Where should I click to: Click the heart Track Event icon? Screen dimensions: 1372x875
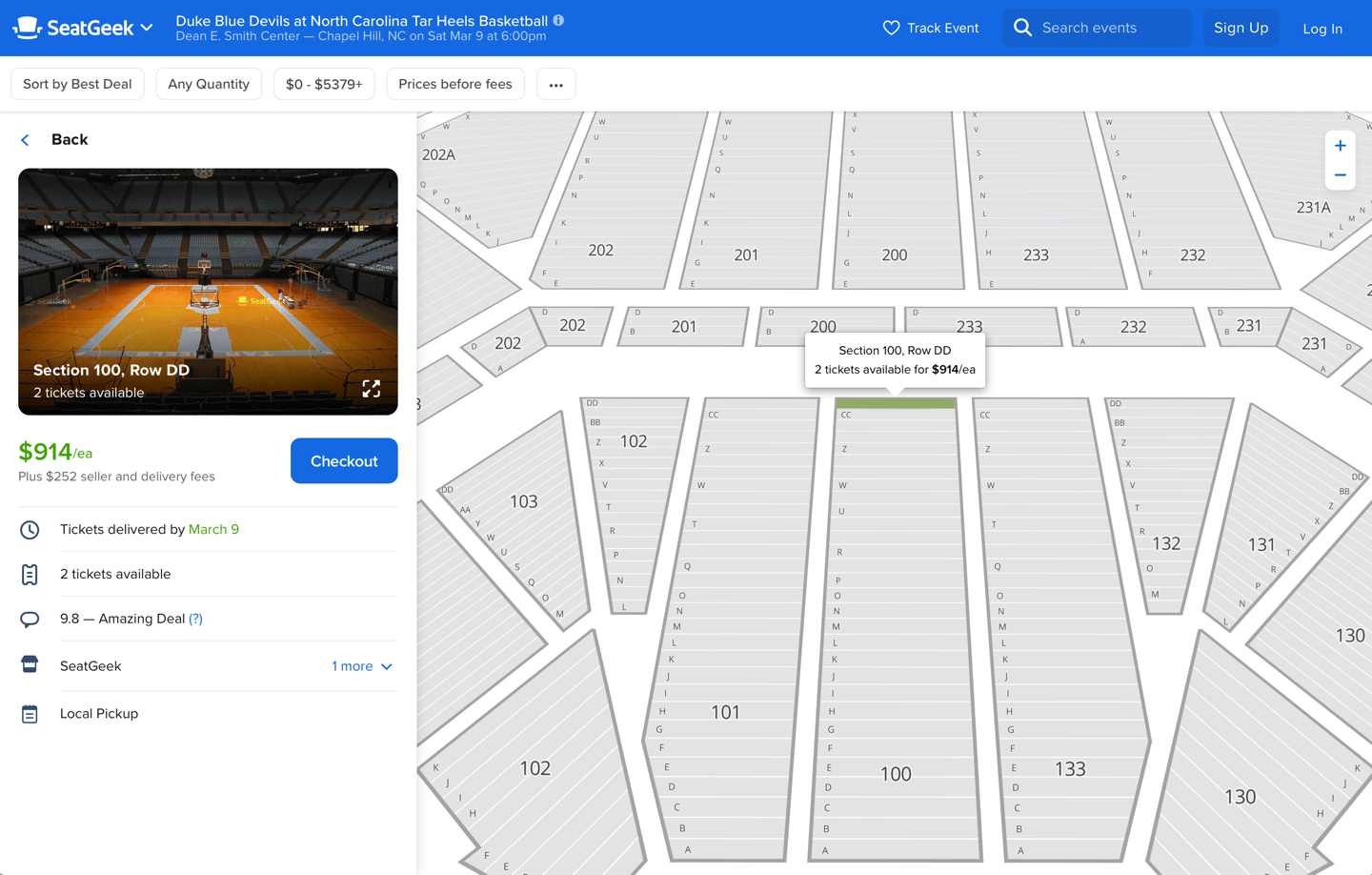[x=891, y=29]
